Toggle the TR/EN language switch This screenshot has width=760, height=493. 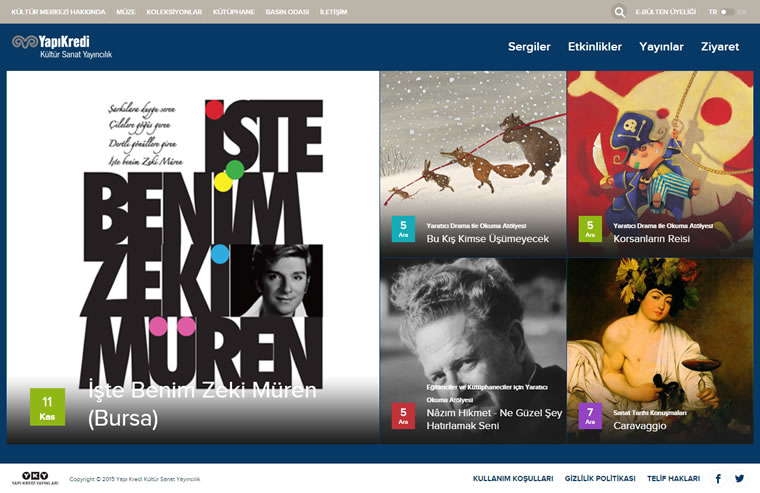coord(726,12)
